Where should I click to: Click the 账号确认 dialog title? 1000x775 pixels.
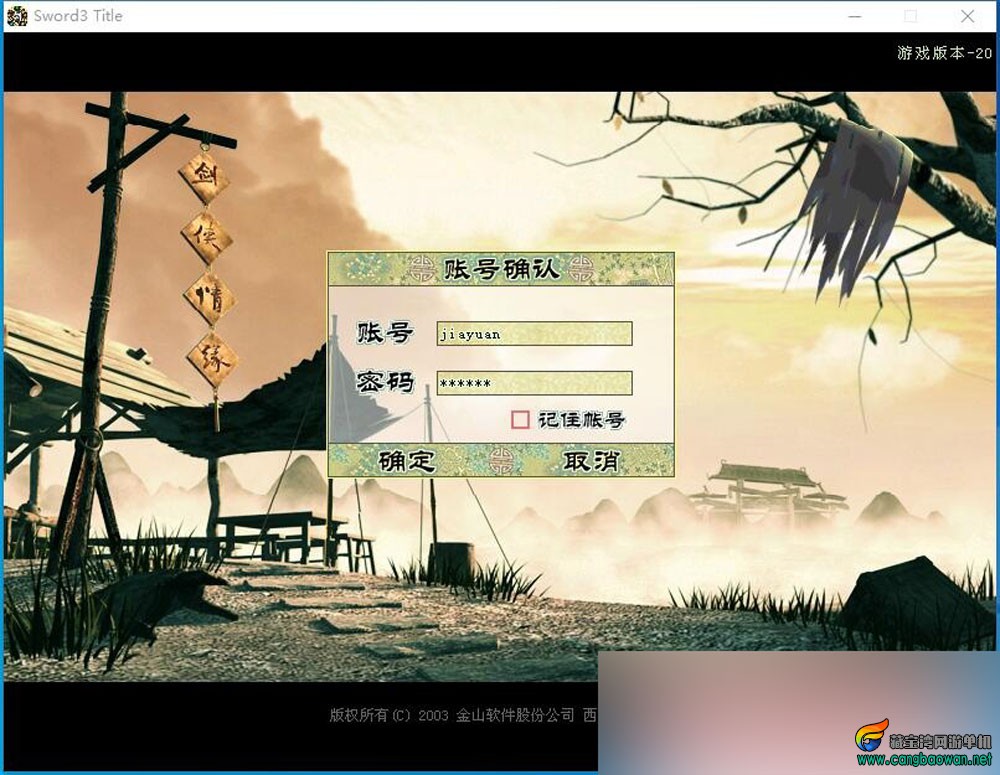(x=501, y=269)
